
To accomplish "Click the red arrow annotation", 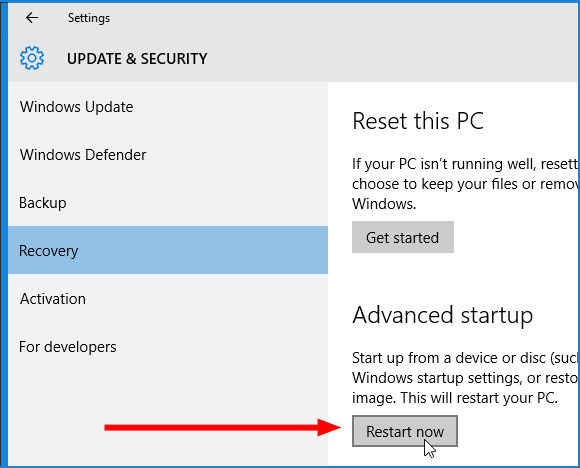I will tap(223, 428).
